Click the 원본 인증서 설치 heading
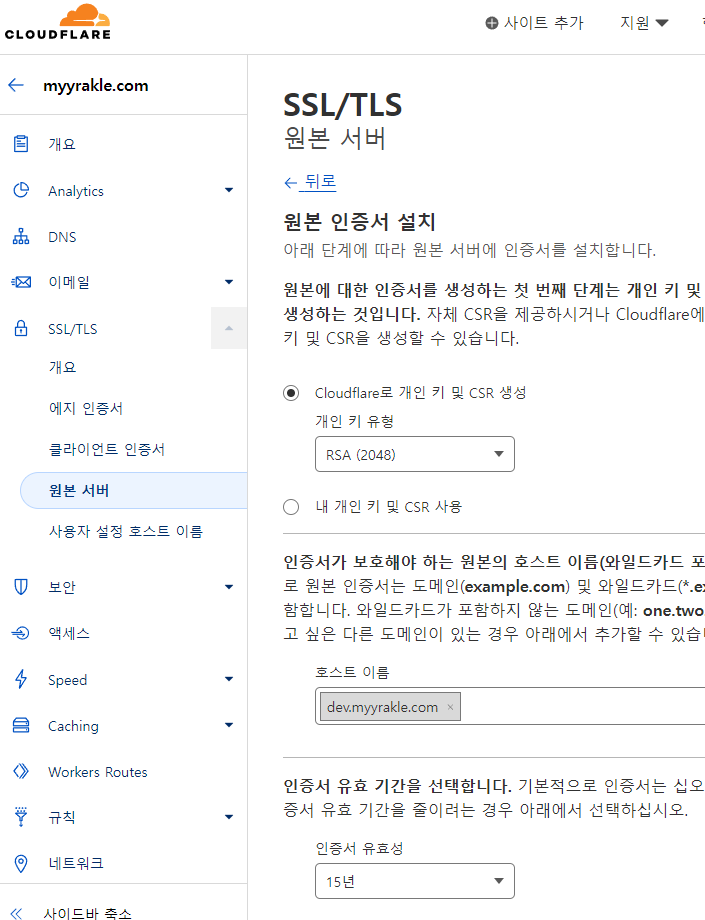Screen dimensions: 705x920 tap(359, 222)
